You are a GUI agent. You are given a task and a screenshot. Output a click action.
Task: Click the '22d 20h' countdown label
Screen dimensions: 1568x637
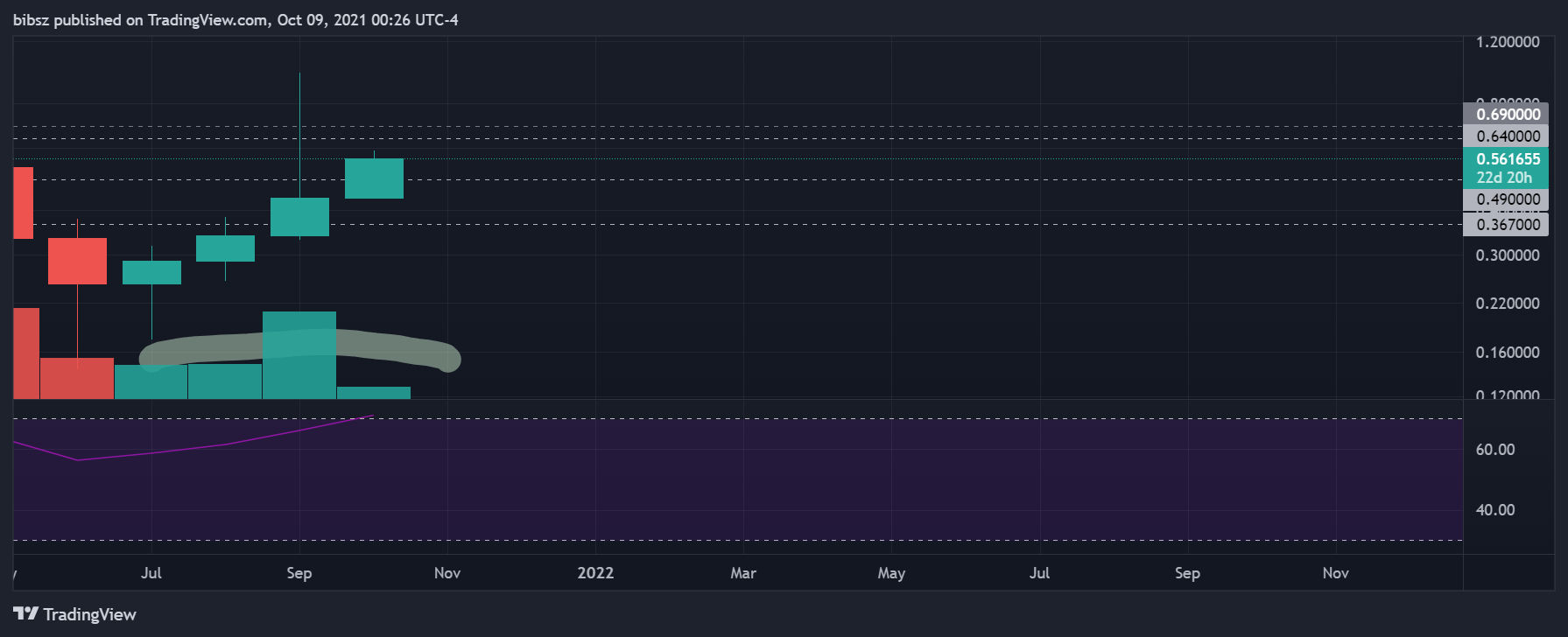[1504, 178]
